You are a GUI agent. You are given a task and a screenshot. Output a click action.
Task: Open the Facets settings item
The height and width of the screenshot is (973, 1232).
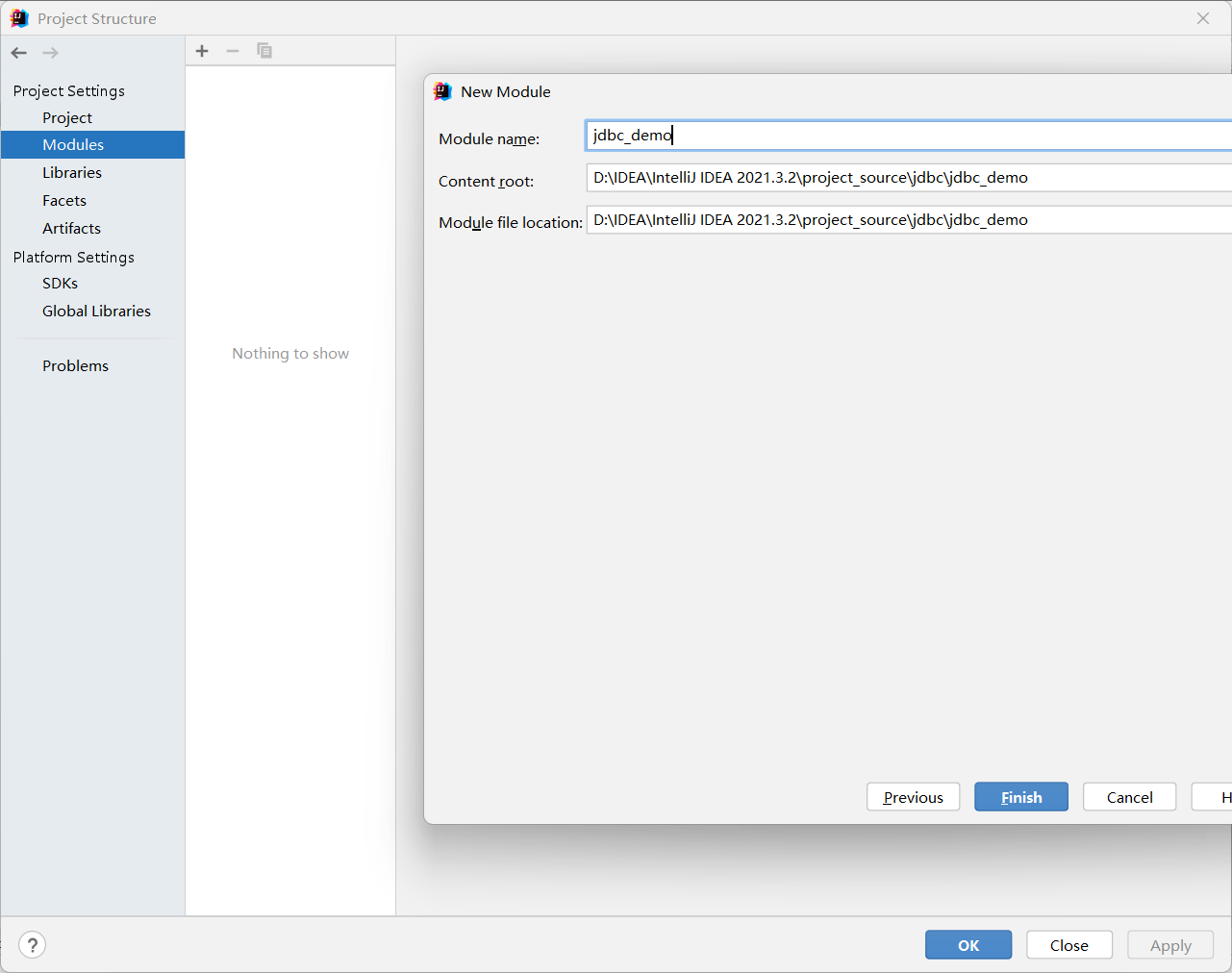(64, 200)
